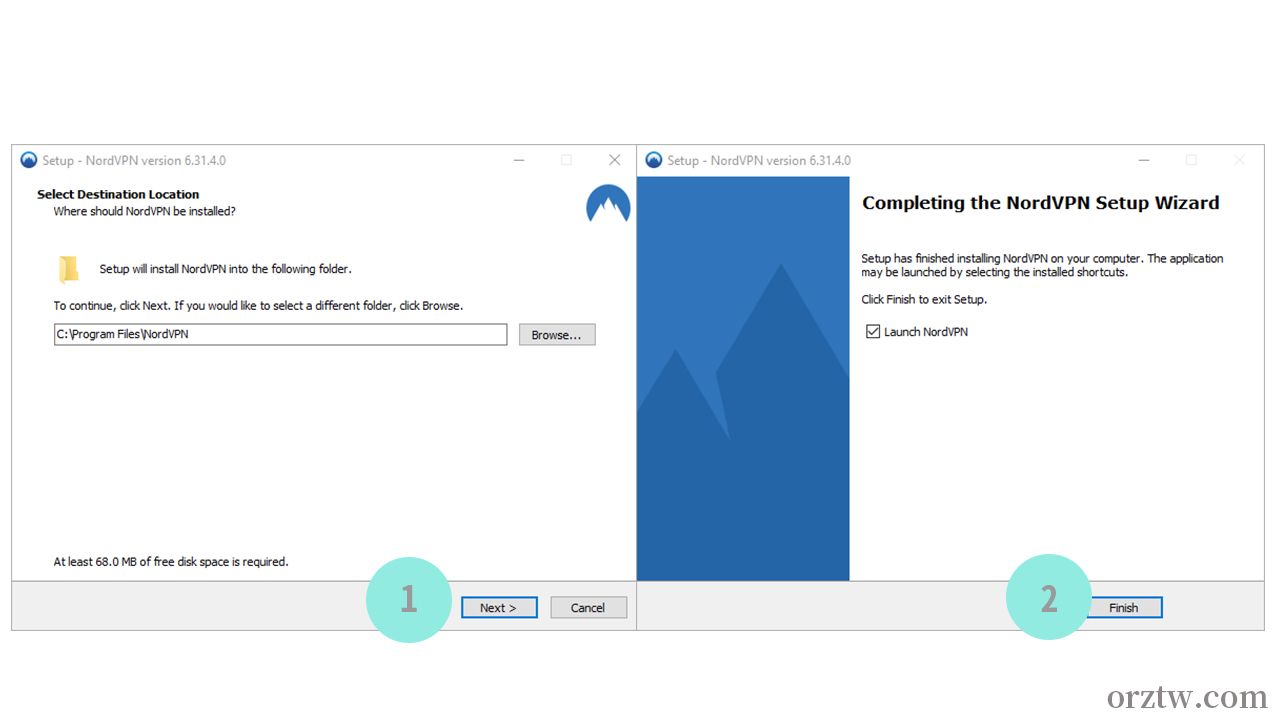
Task: Open the Browse... folder picker
Action: point(557,335)
